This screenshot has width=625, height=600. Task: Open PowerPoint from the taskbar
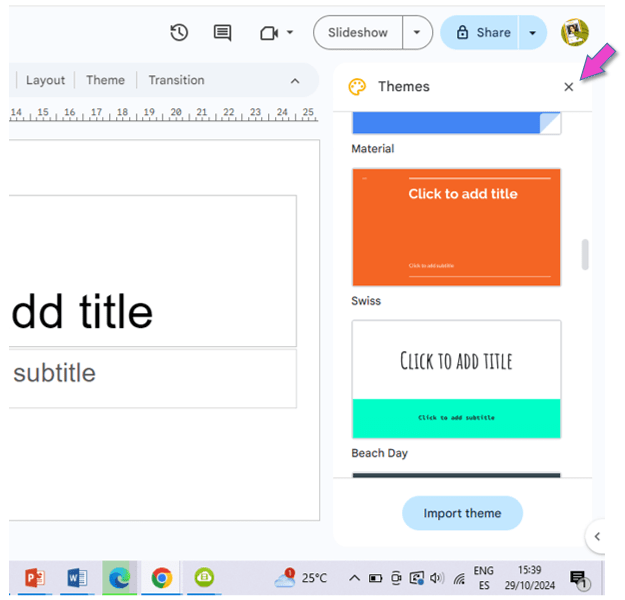pos(35,577)
